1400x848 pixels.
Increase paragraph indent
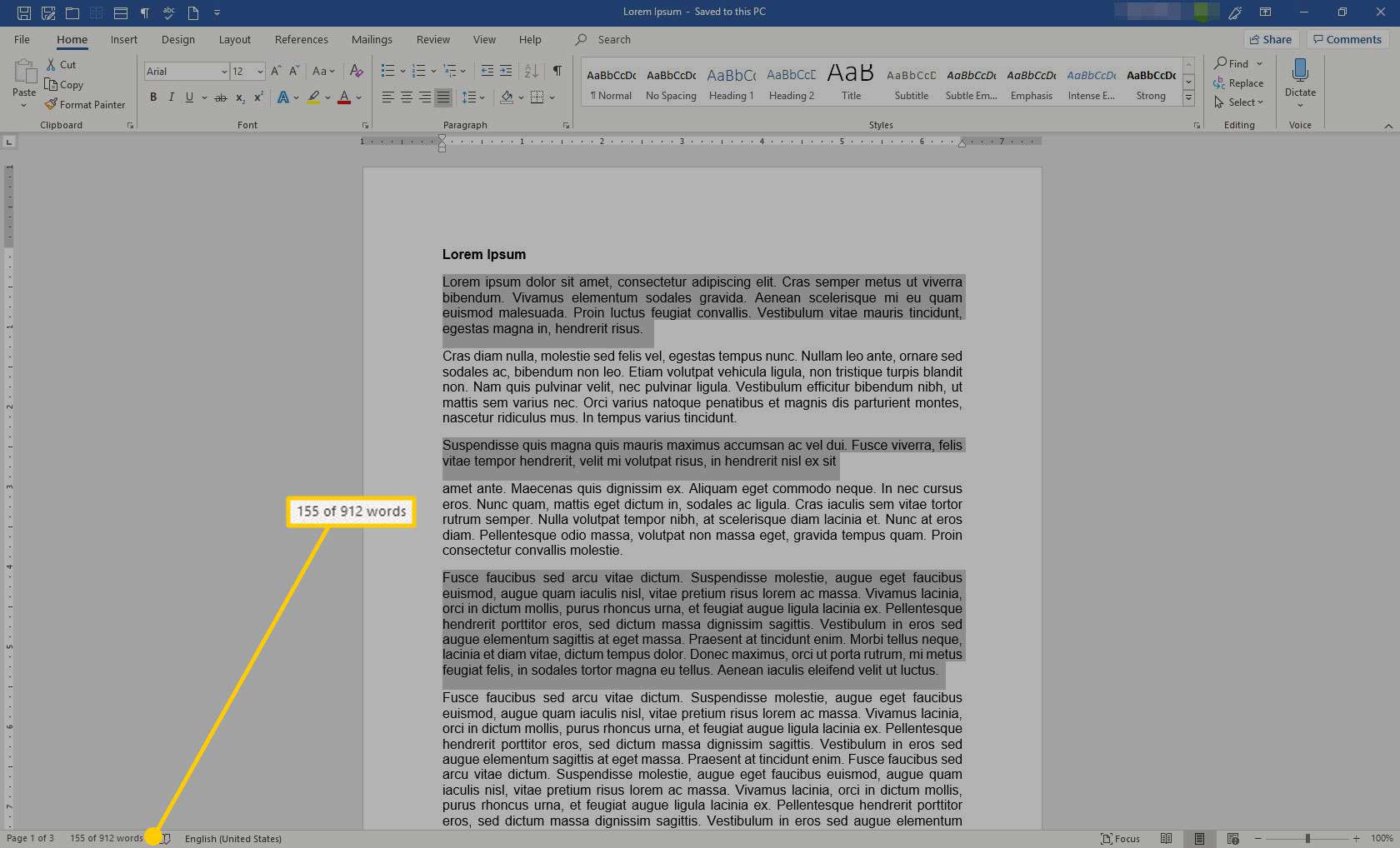point(506,72)
